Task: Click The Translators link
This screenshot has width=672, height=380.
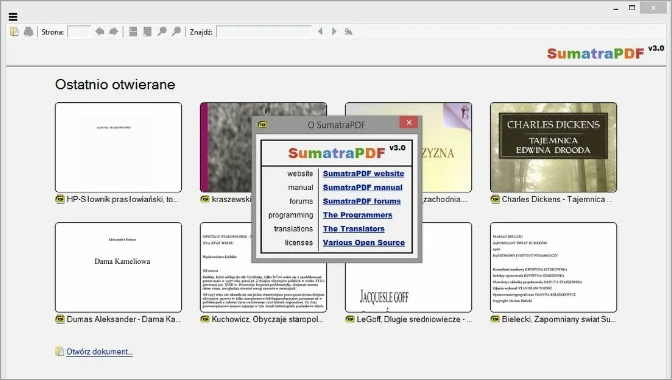Action: pyautogui.click(x=354, y=229)
